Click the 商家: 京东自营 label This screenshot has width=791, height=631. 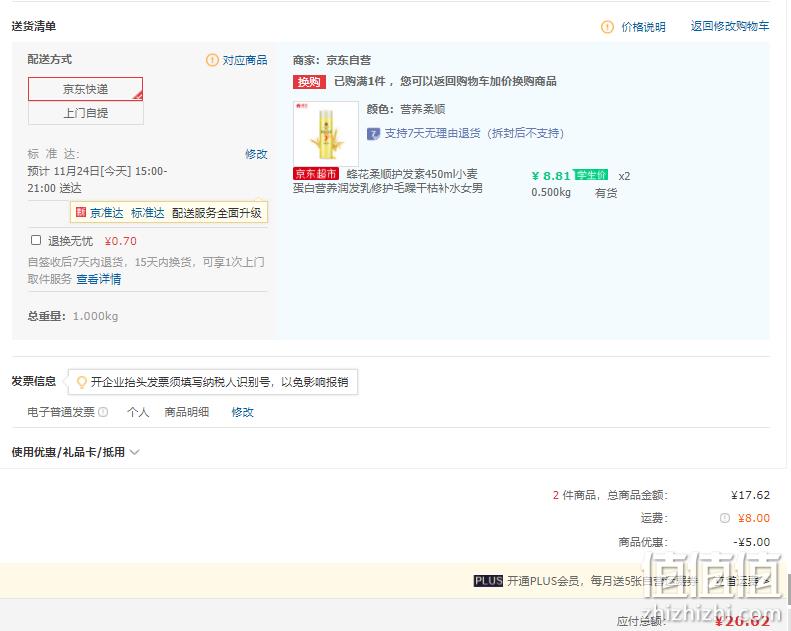click(332, 61)
